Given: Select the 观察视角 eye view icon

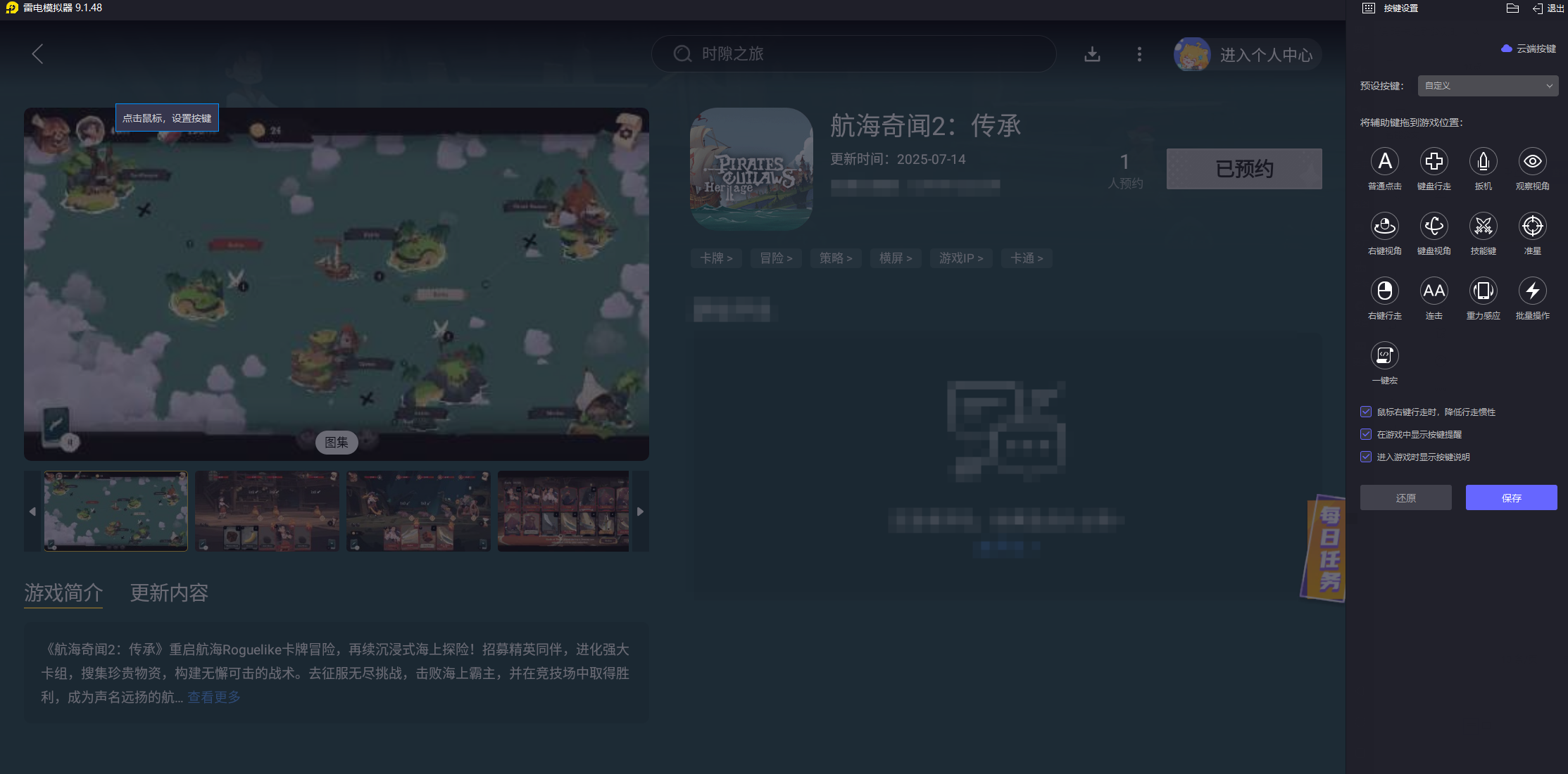Looking at the screenshot, I should coord(1532,161).
